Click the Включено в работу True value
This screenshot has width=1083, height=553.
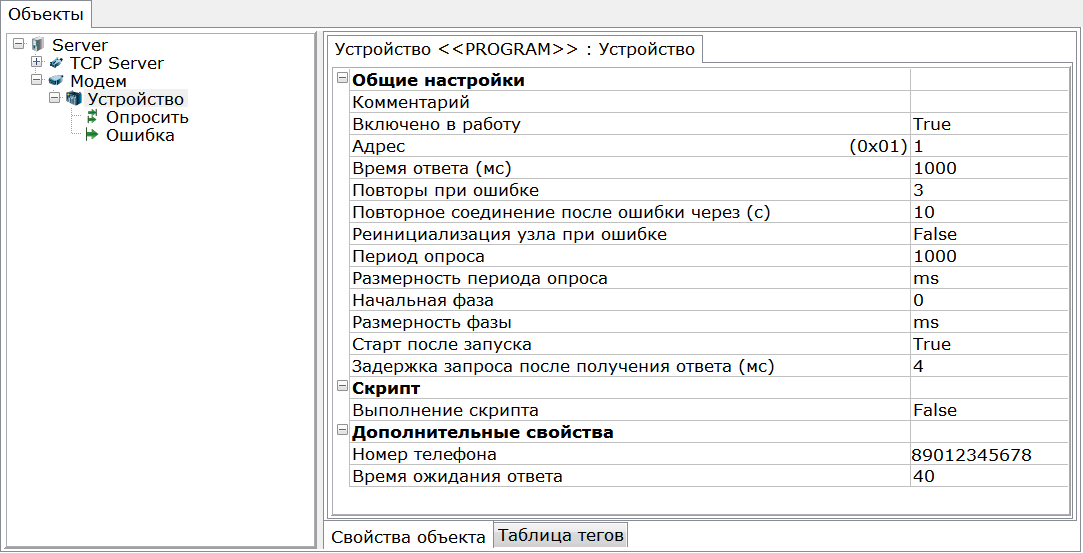click(988, 125)
